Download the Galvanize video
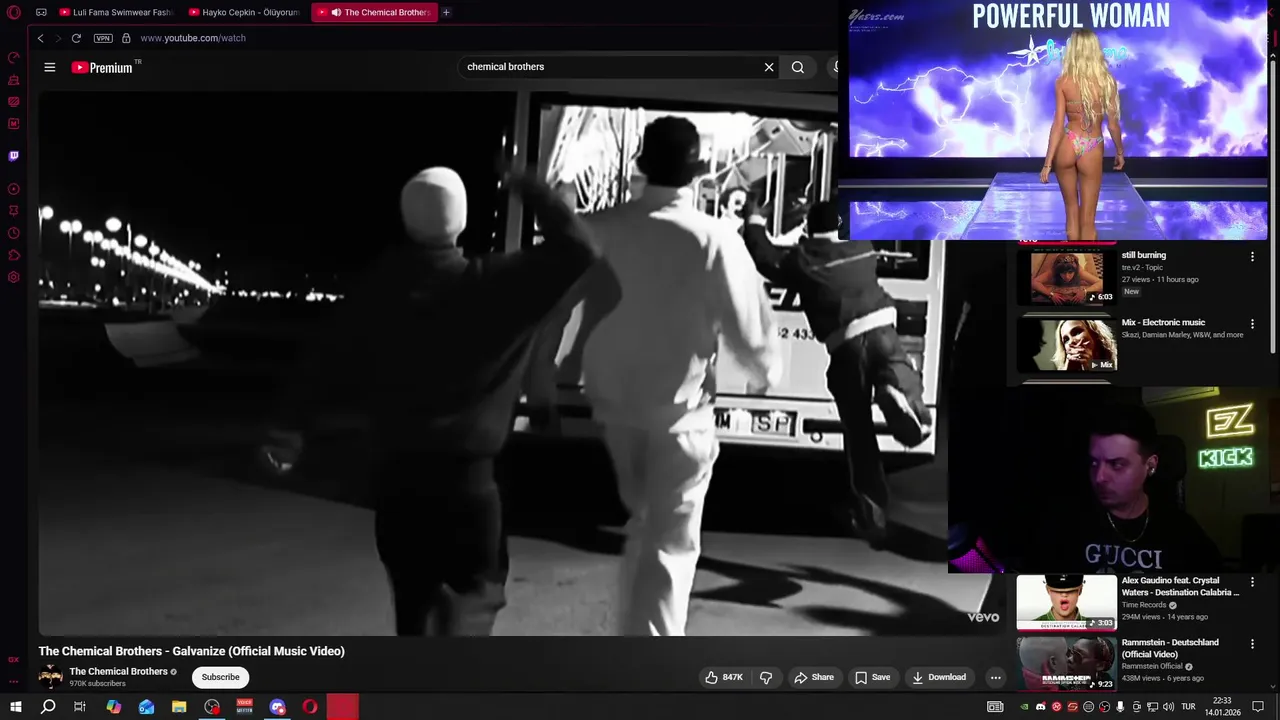1280x720 pixels. click(x=939, y=677)
